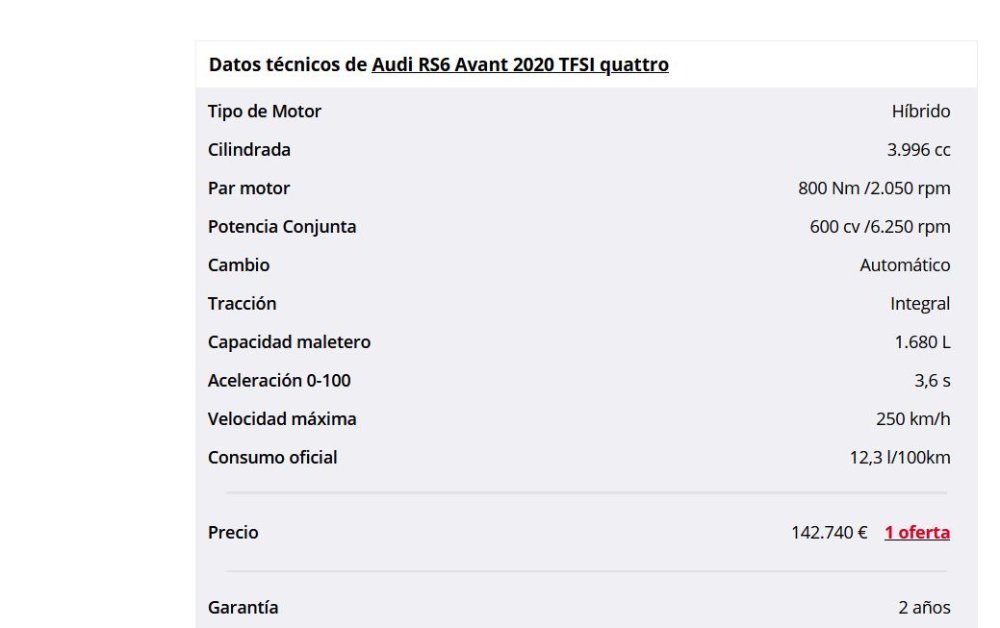Click the Datos técnicos de heading text
This screenshot has height=628, width=1000.
pos(288,64)
